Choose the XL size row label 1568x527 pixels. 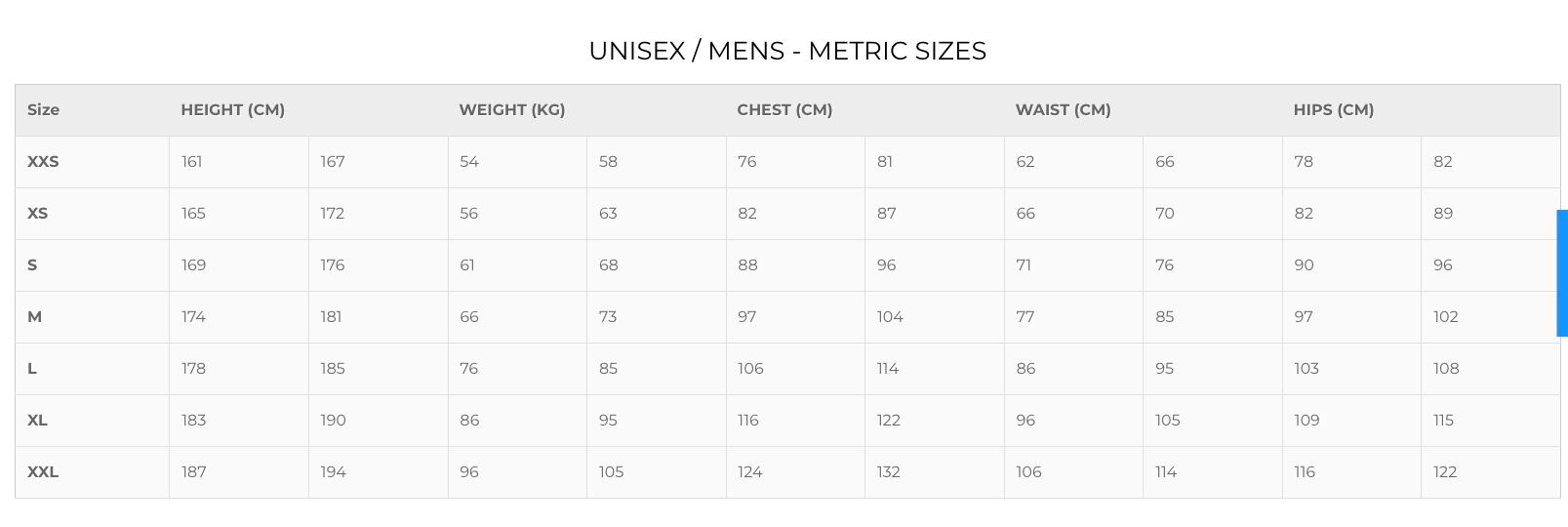[37, 420]
